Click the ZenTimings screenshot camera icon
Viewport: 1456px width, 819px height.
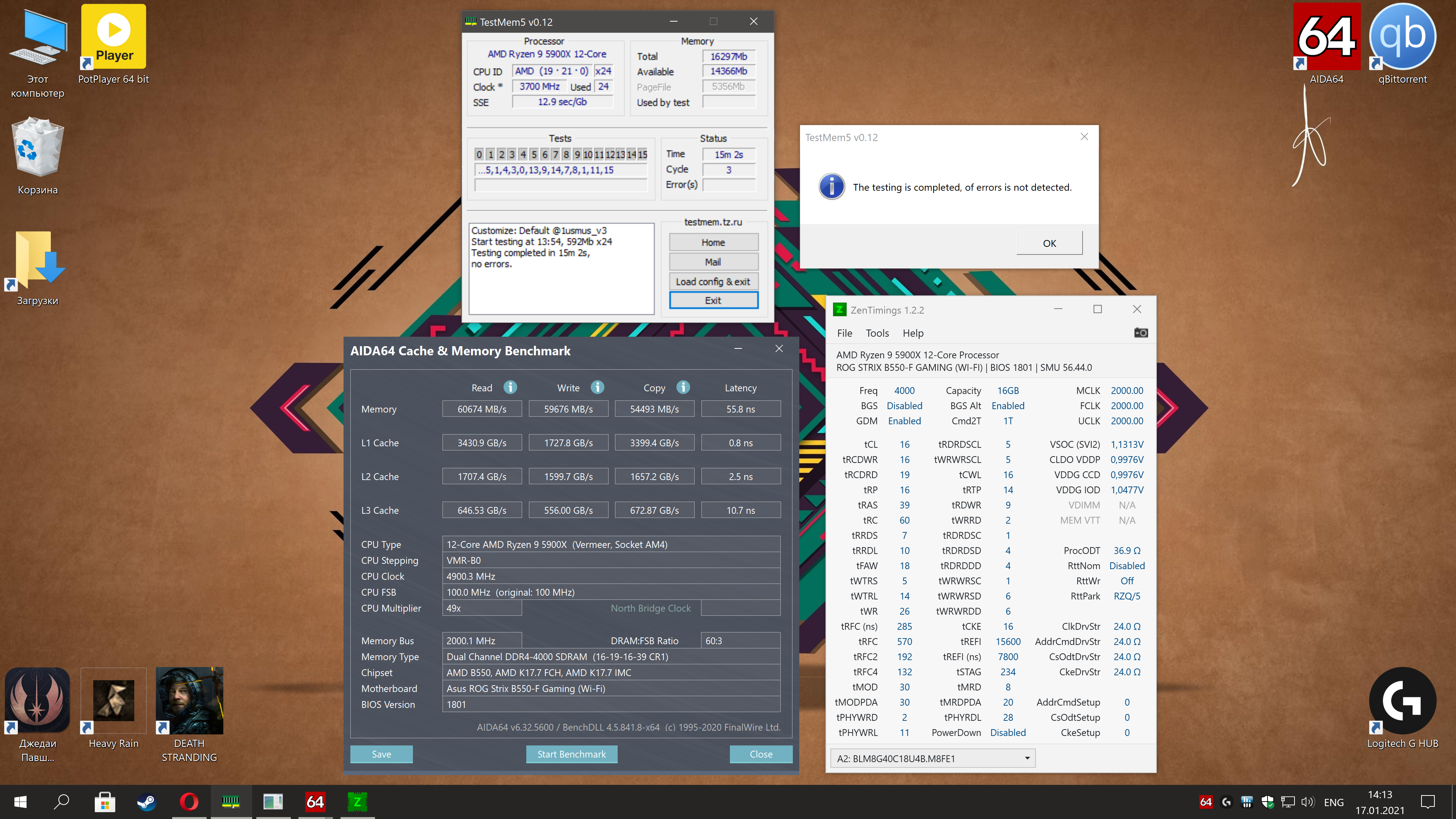pyautogui.click(x=1141, y=333)
